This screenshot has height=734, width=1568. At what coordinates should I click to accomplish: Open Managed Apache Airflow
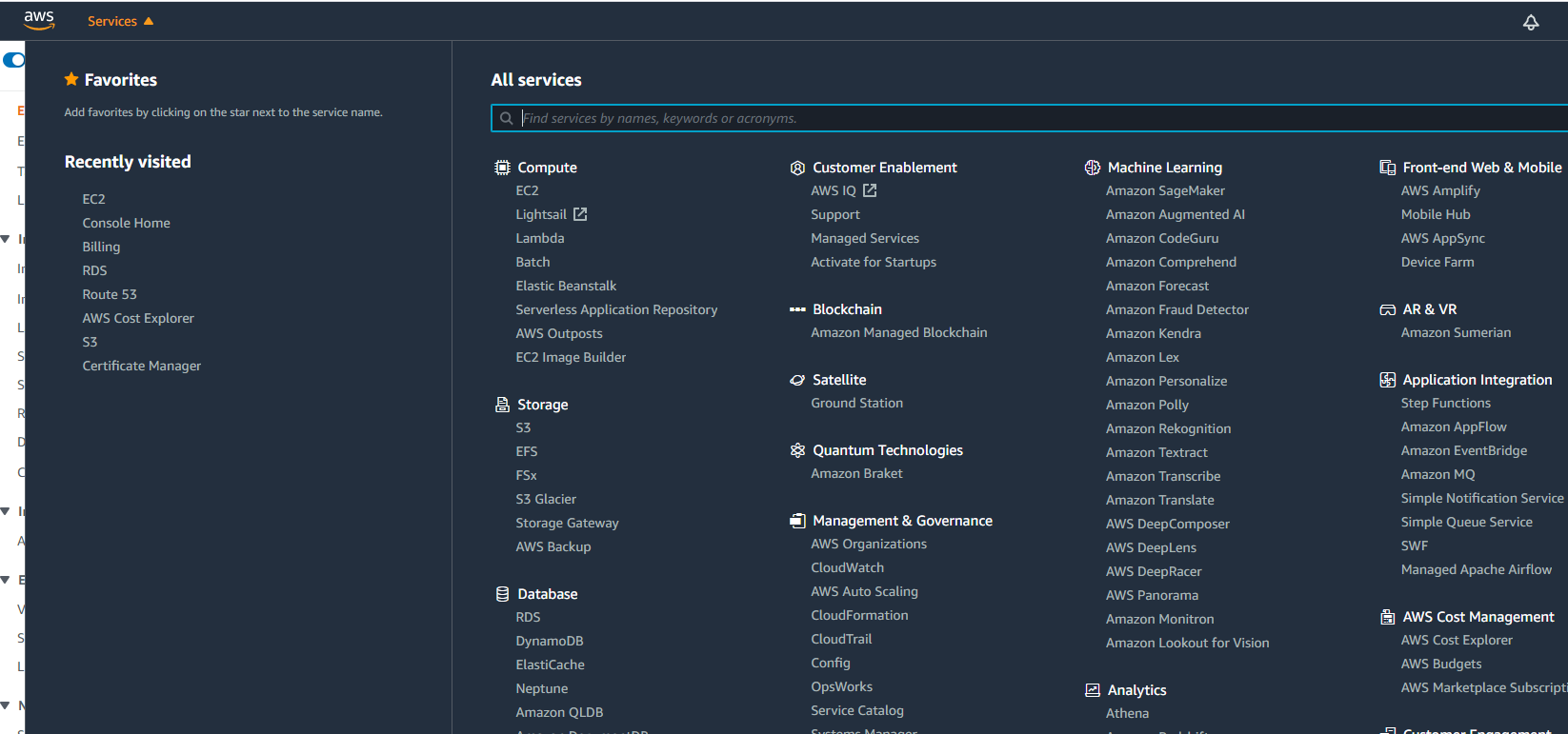click(x=1476, y=569)
